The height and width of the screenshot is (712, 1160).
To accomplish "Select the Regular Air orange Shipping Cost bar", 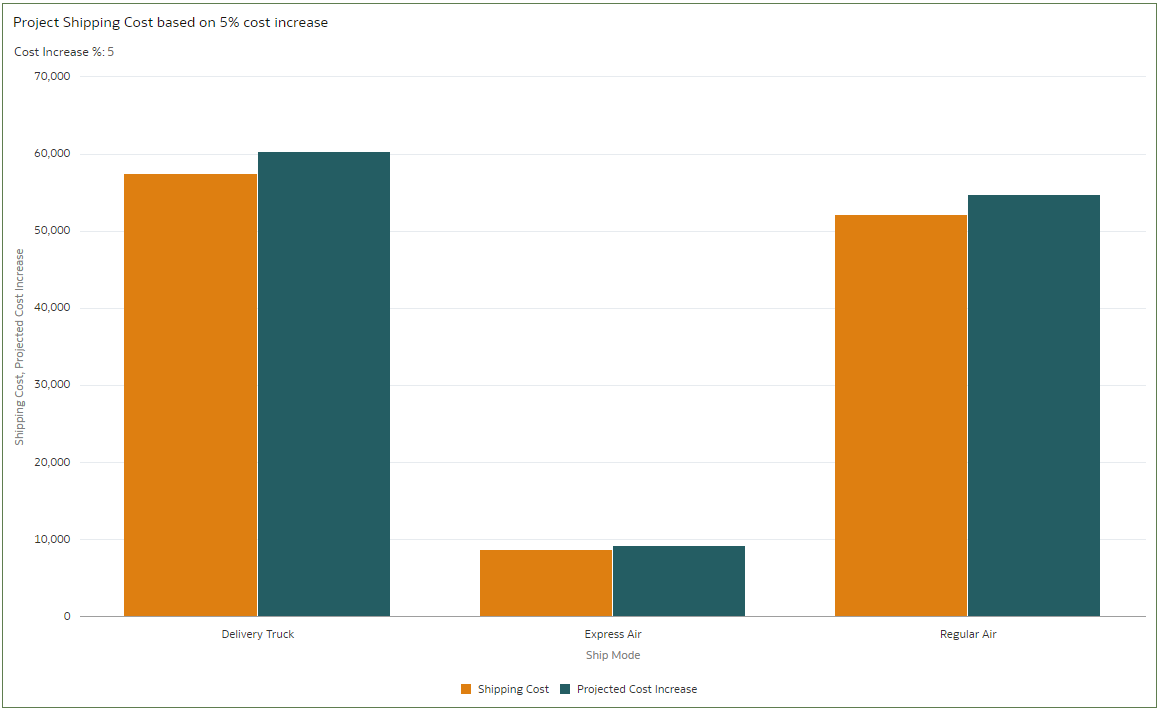I will (901, 416).
